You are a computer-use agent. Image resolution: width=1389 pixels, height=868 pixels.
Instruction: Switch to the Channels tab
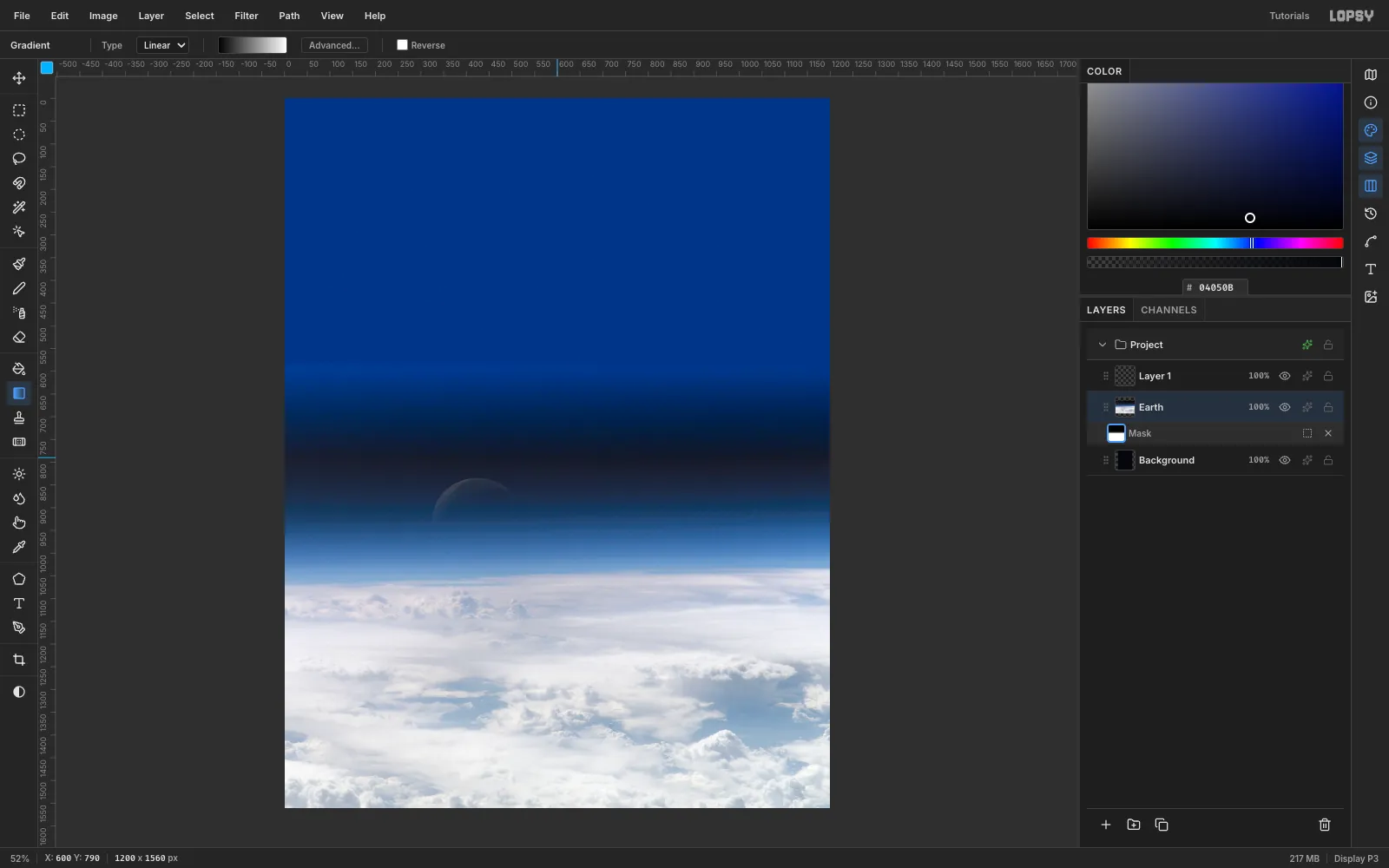tap(1168, 310)
